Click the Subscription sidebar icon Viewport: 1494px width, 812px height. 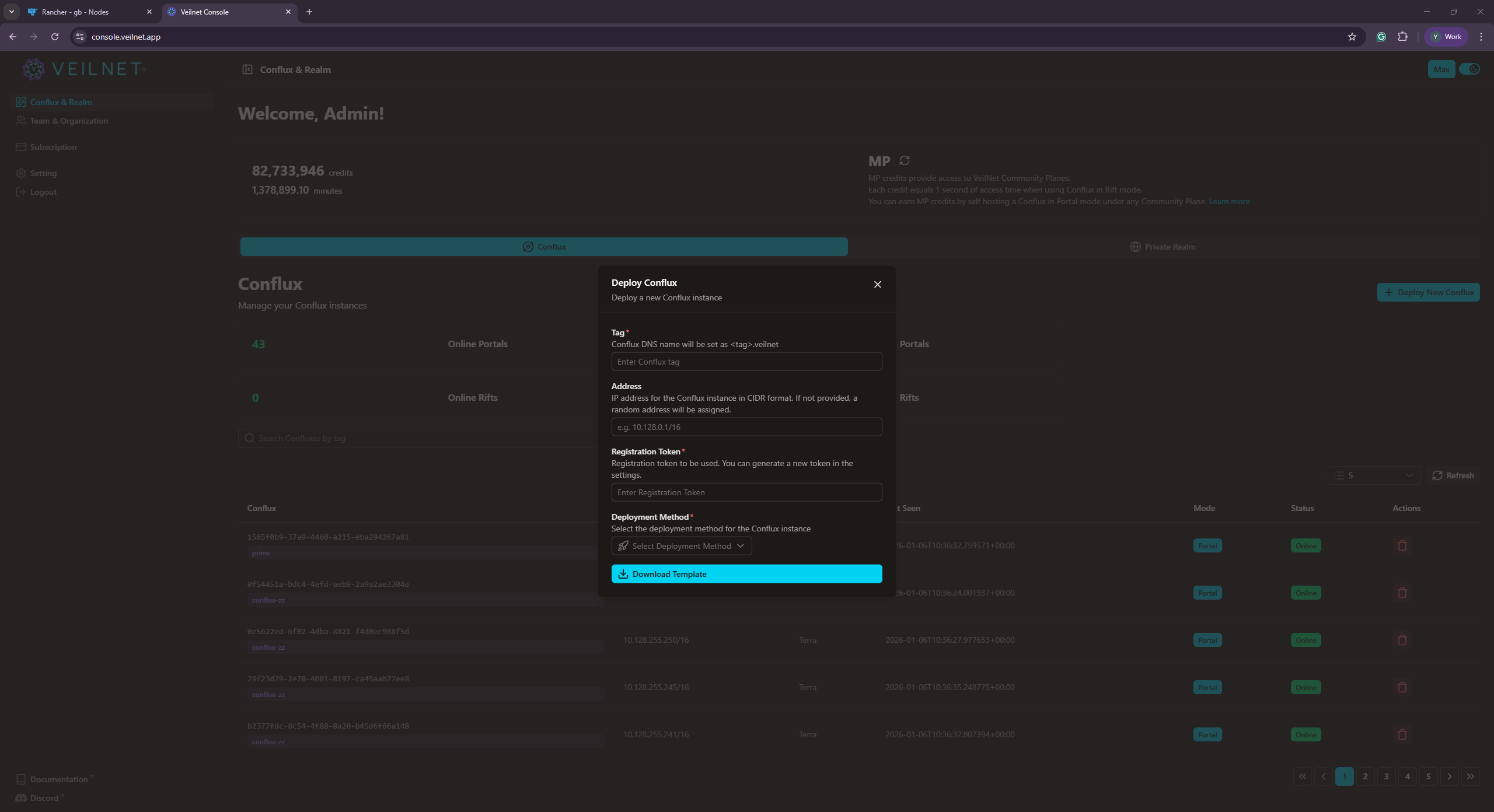(x=21, y=146)
